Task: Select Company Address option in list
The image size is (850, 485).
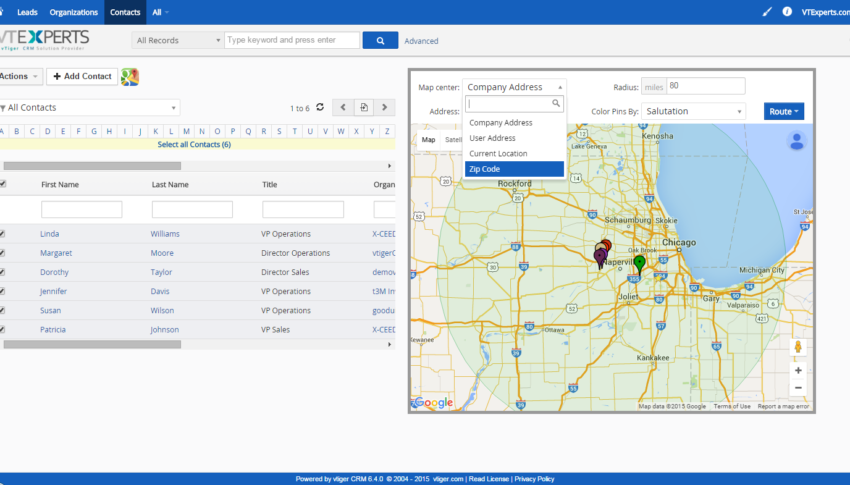Action: (x=514, y=123)
